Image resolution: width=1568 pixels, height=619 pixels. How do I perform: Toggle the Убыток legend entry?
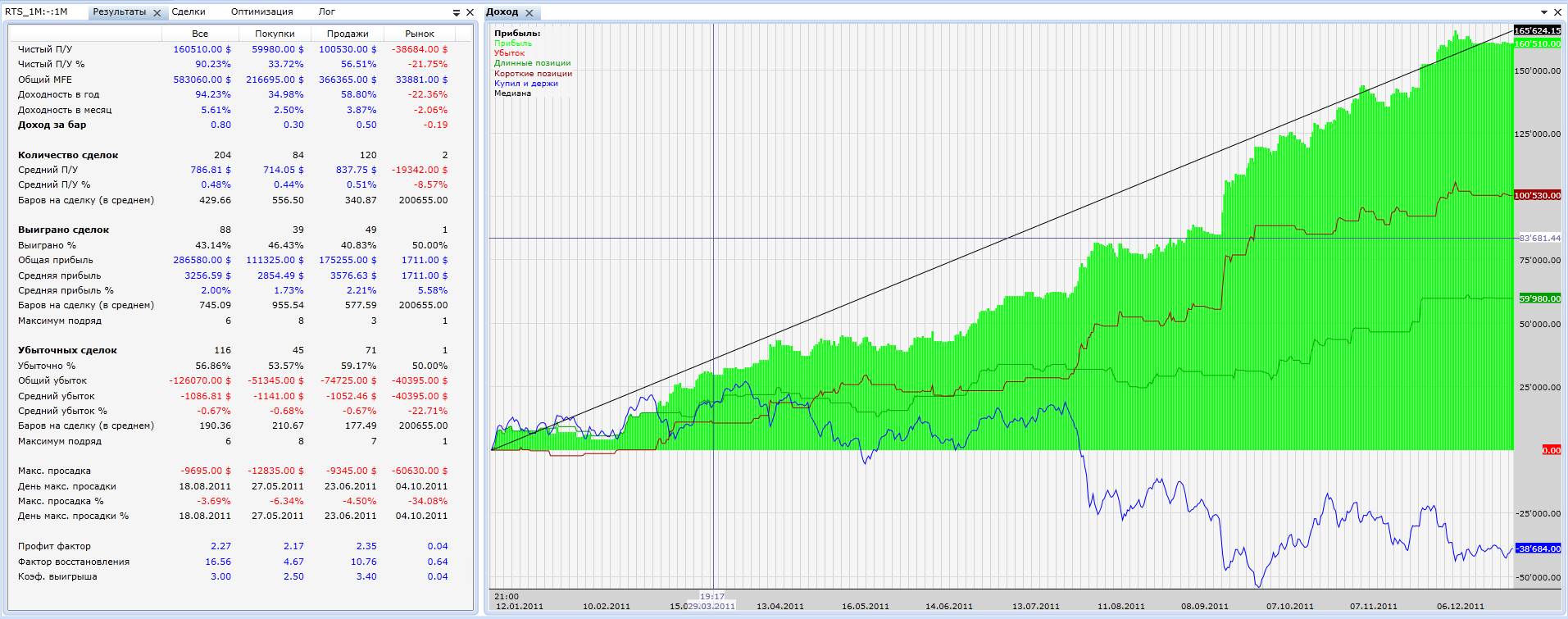click(509, 52)
